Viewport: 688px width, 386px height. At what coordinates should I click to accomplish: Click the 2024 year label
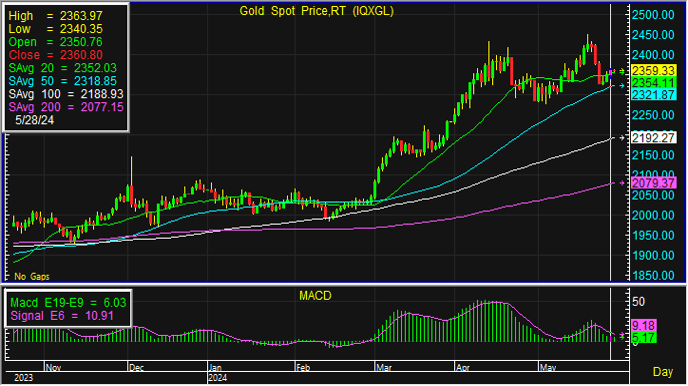click(218, 378)
